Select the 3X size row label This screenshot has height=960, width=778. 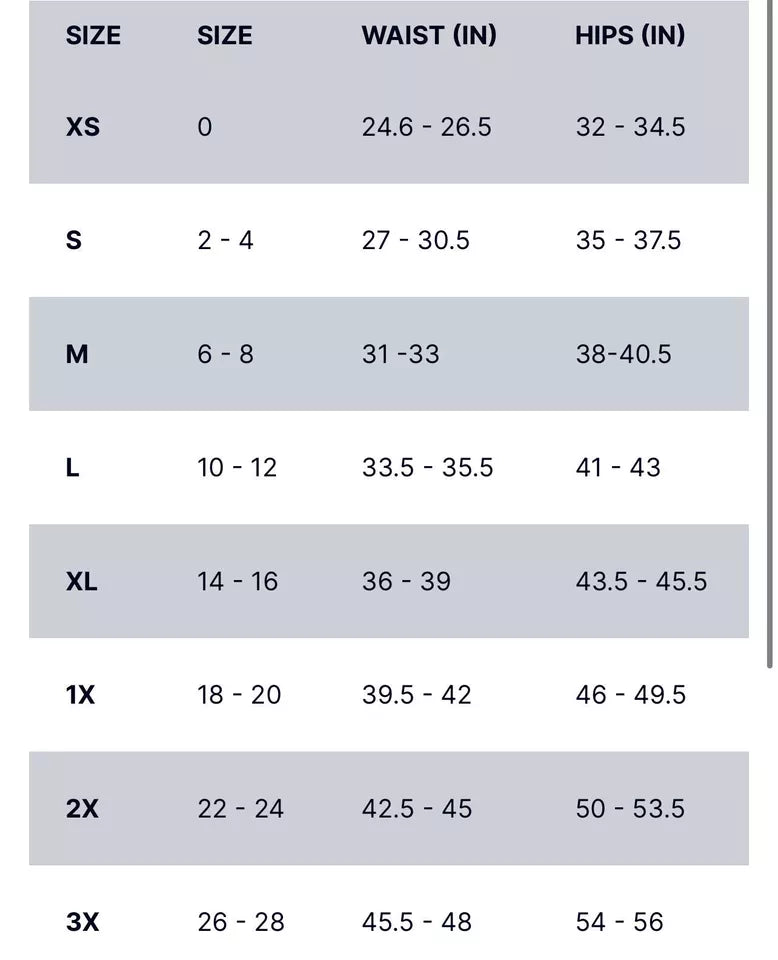pos(83,922)
